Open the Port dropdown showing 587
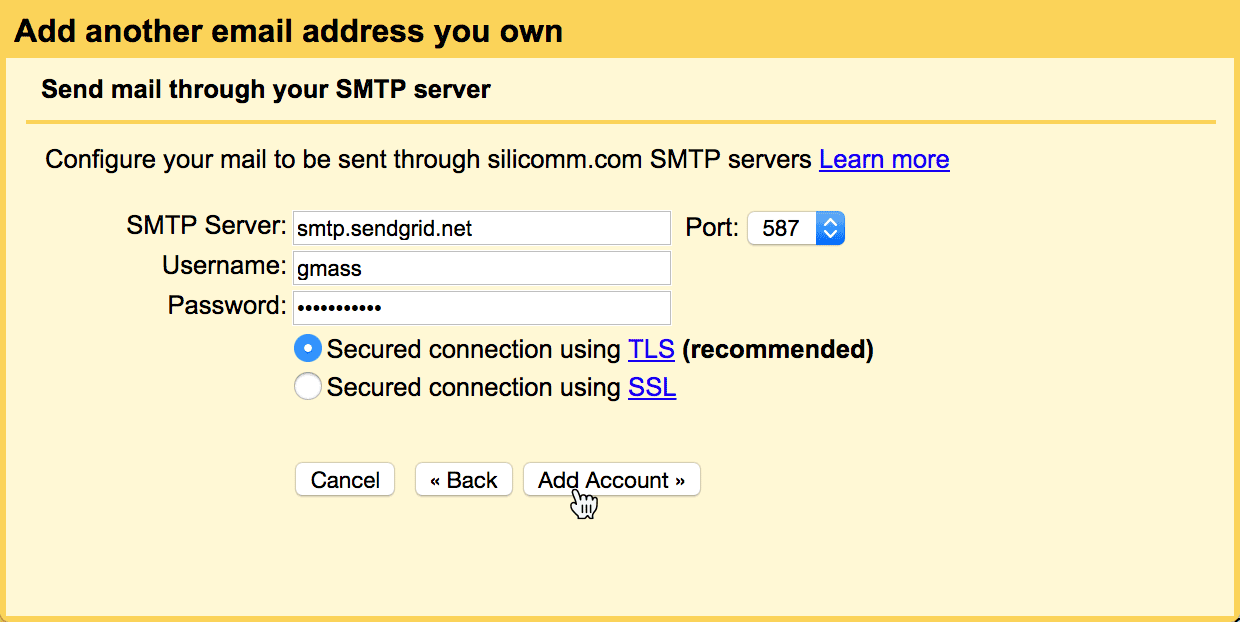The image size is (1240, 622). coord(796,228)
